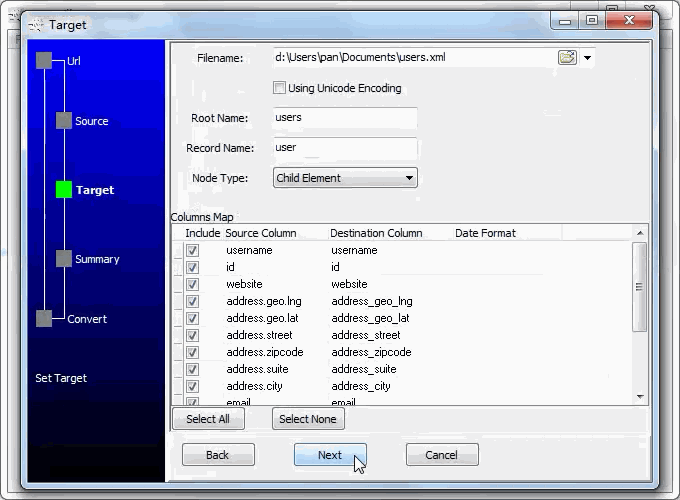Open the Node Type dropdown
This screenshot has width=680, height=500.
(345, 178)
